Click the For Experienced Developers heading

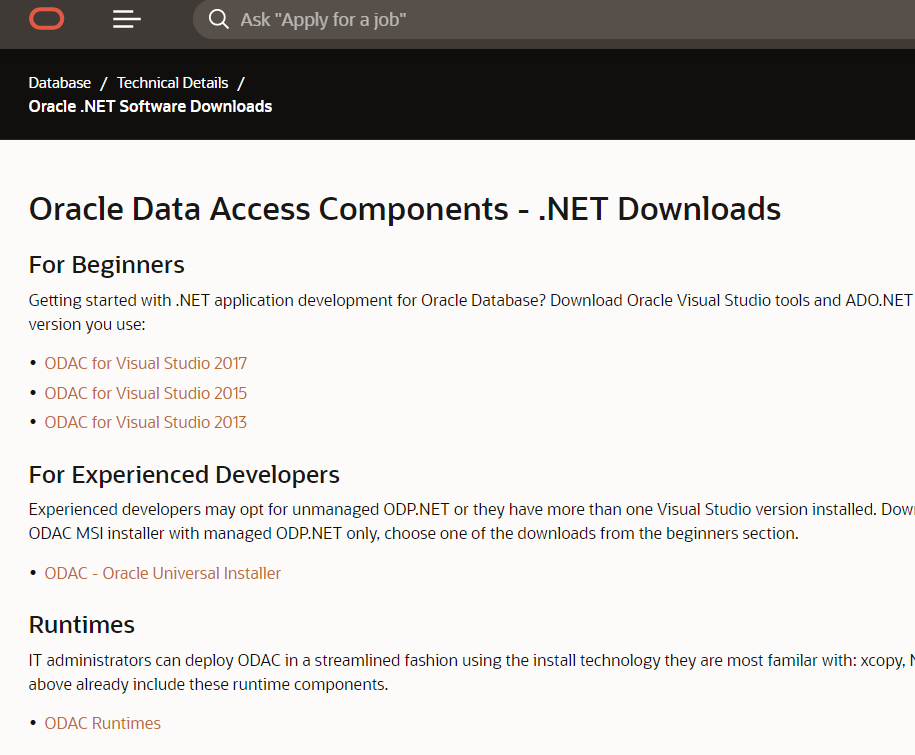pos(184,474)
